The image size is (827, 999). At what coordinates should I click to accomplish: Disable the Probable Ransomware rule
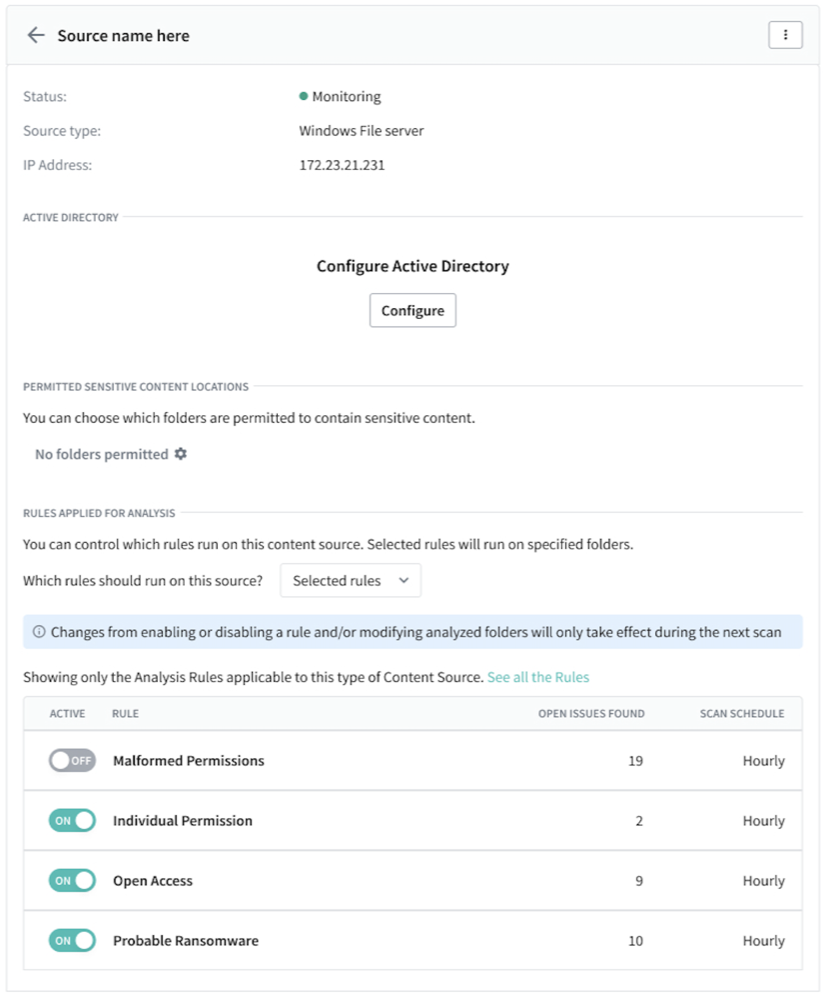point(71,940)
